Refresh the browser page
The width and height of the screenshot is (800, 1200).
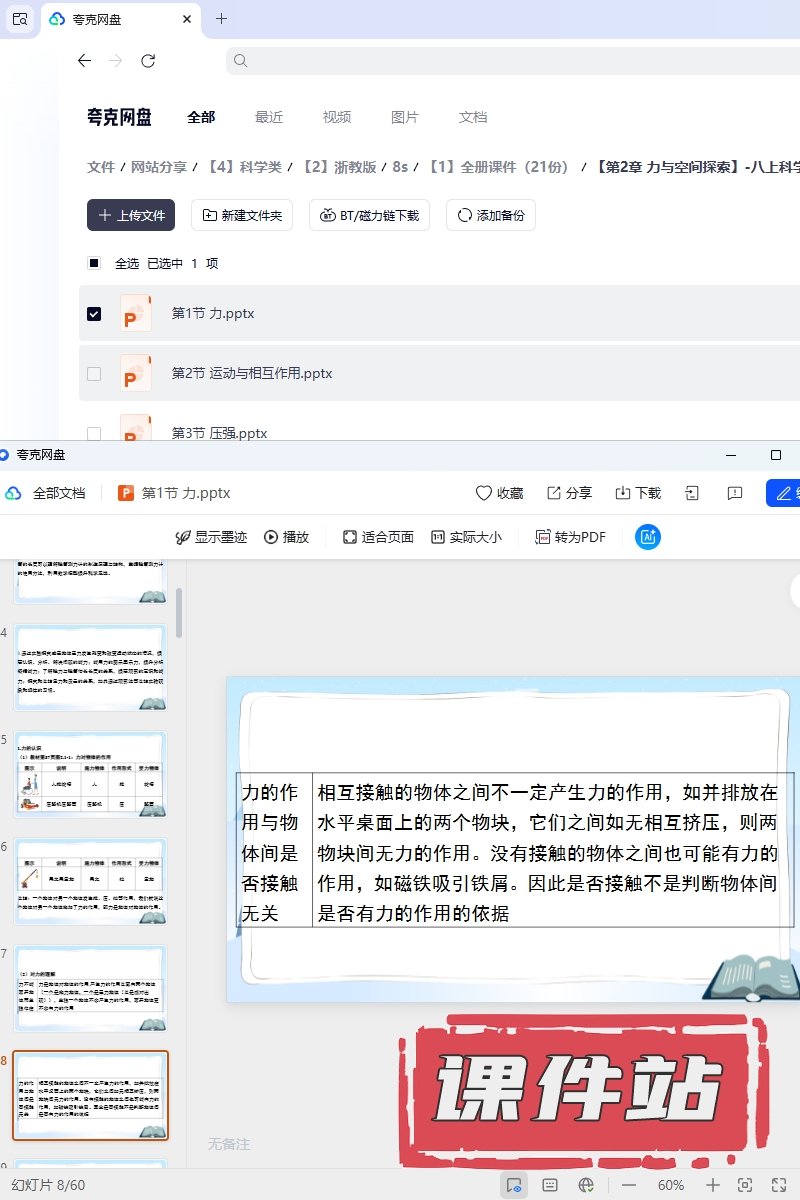pyautogui.click(x=148, y=61)
